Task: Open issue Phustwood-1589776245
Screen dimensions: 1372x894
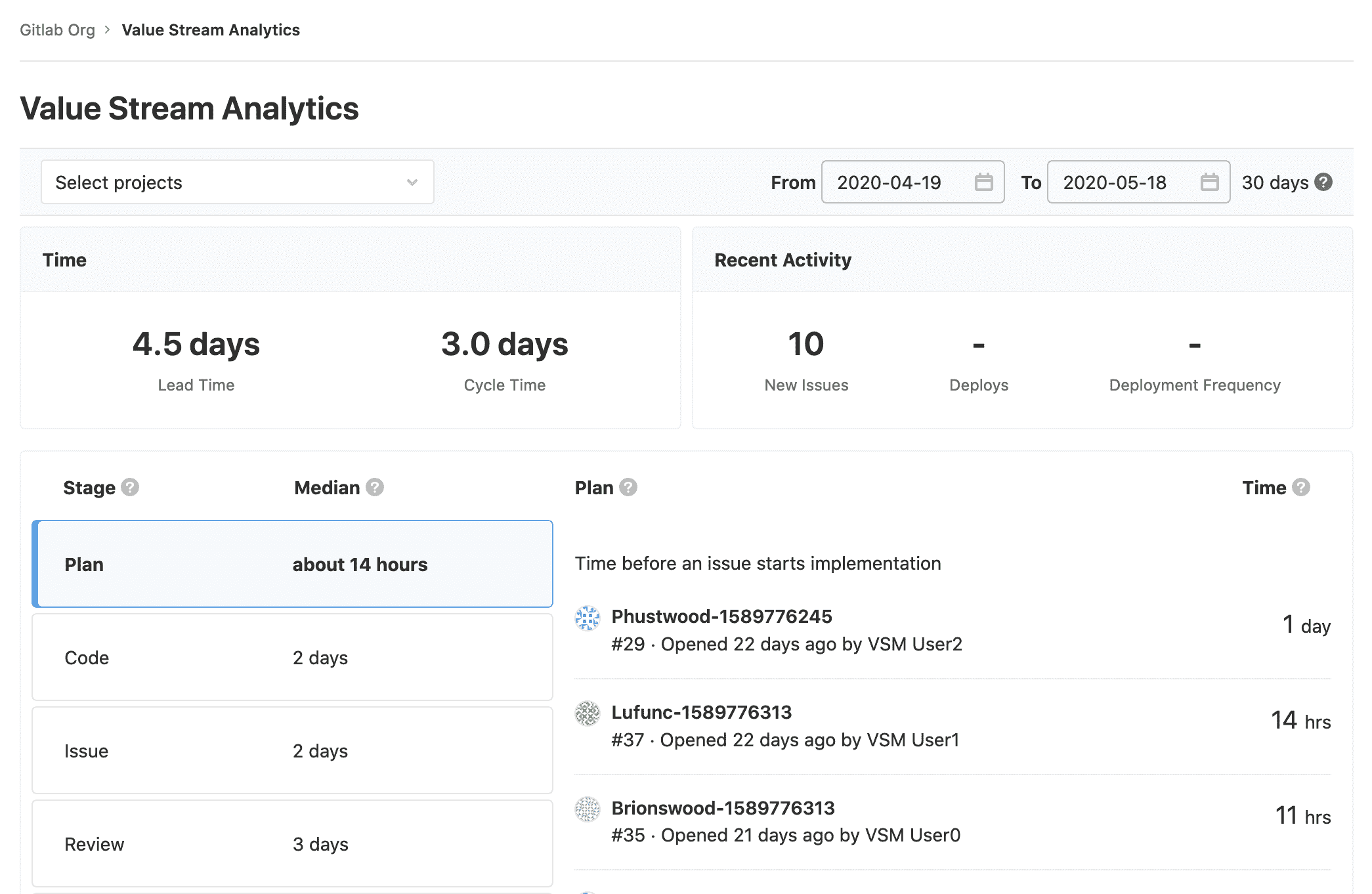Action: [722, 616]
